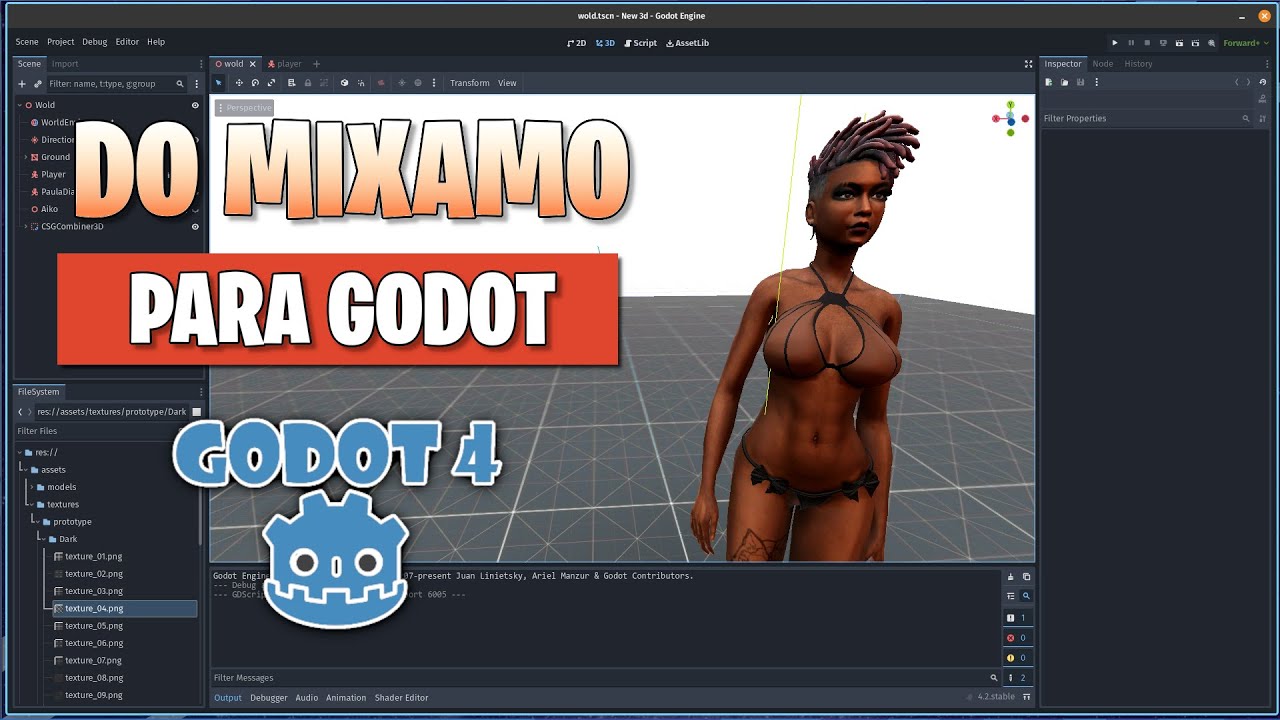Viewport: 1280px width, 720px height.
Task: Open Inspector extra resource options
Action: coord(1096,82)
